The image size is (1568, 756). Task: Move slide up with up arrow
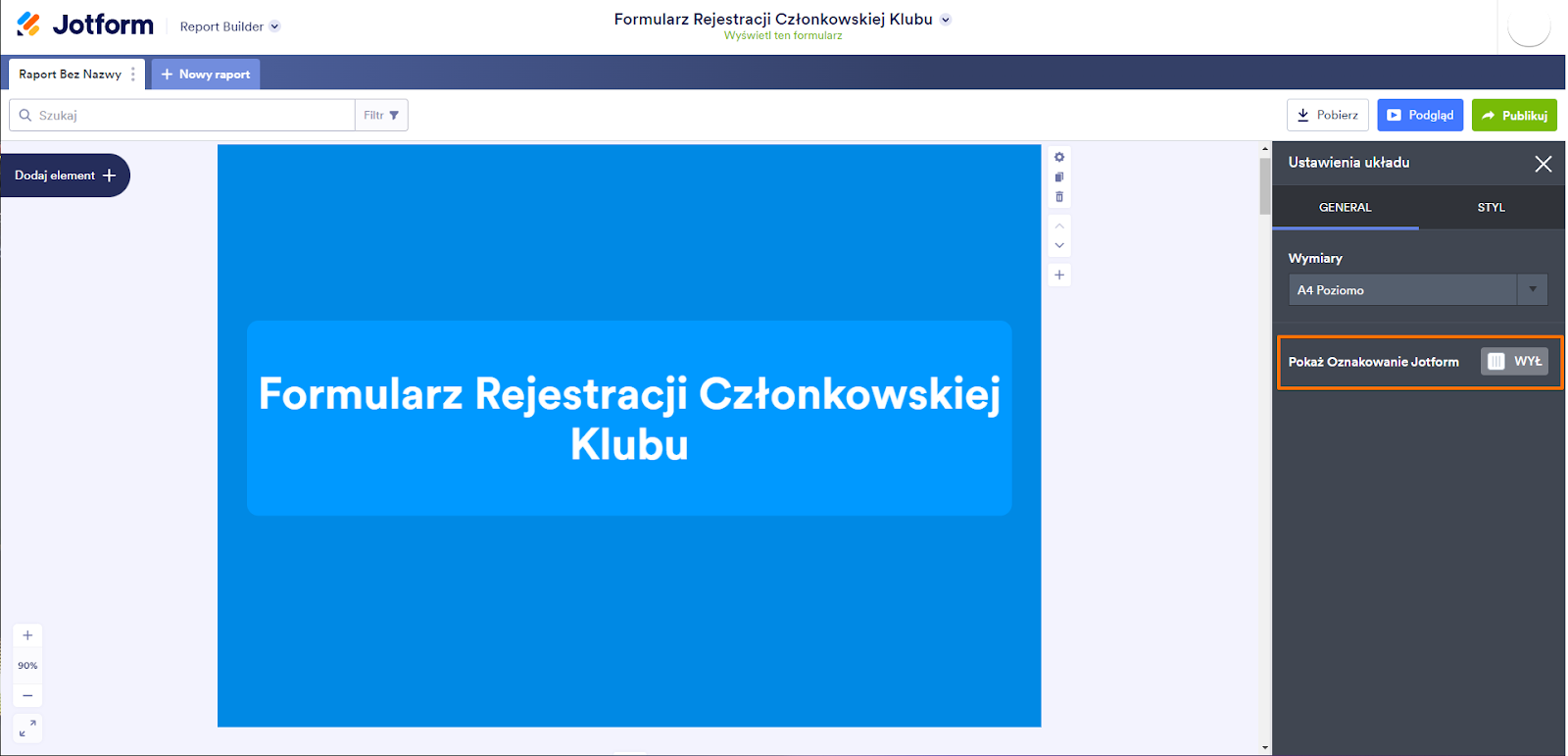(1059, 226)
